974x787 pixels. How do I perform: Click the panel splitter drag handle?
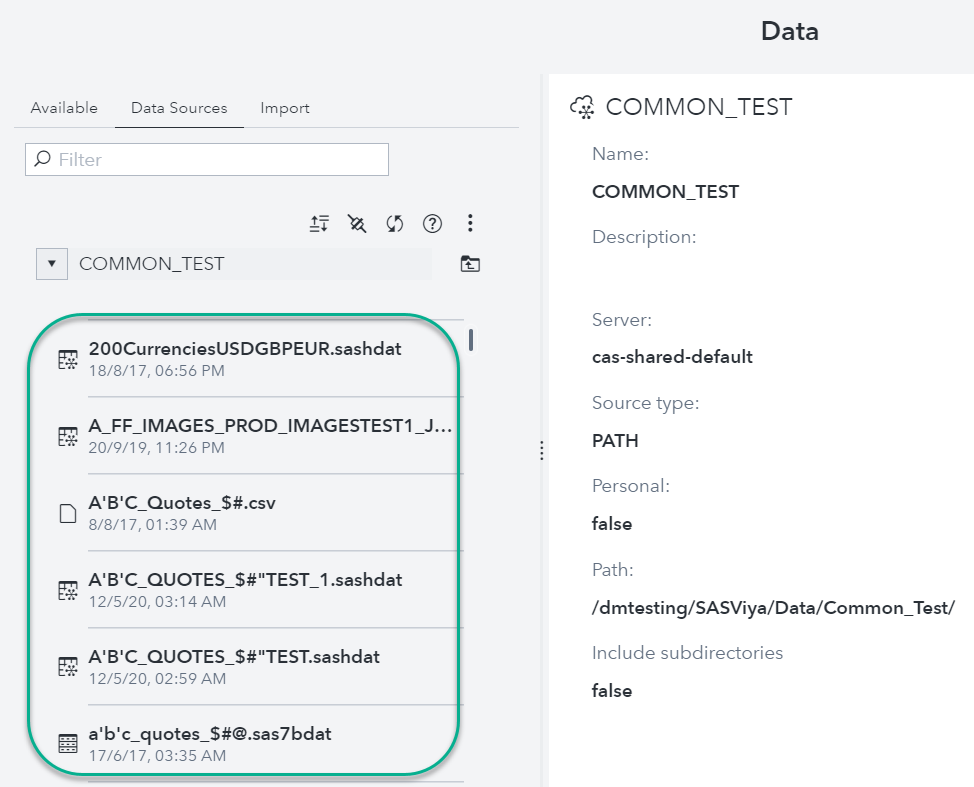click(541, 451)
